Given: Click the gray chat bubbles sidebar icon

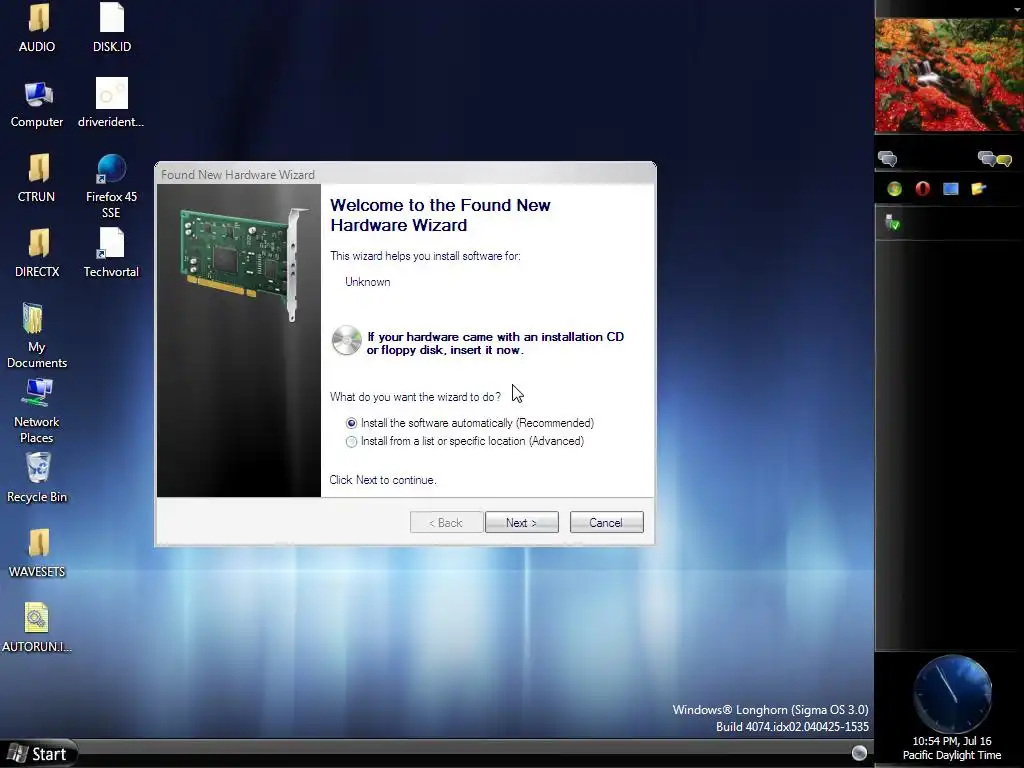Looking at the screenshot, I should pos(888,159).
